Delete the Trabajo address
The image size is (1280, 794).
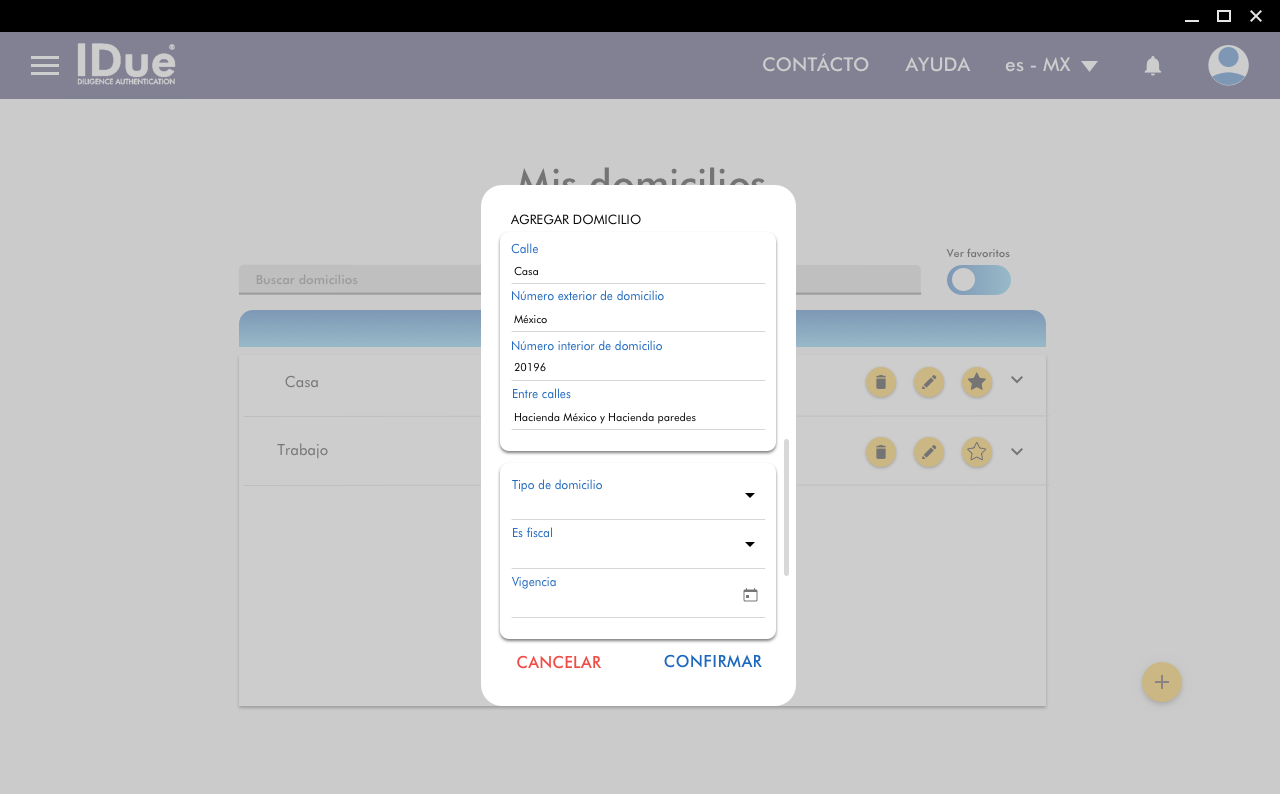[x=880, y=452]
